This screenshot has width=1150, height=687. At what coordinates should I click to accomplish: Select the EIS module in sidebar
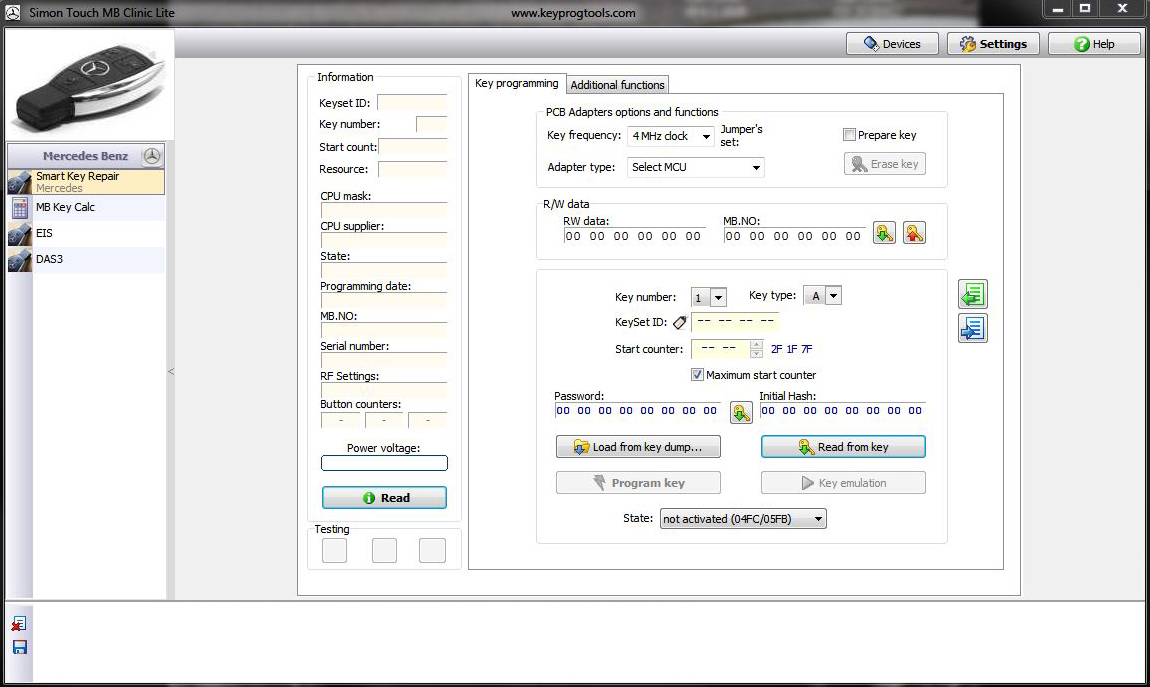[x=86, y=233]
